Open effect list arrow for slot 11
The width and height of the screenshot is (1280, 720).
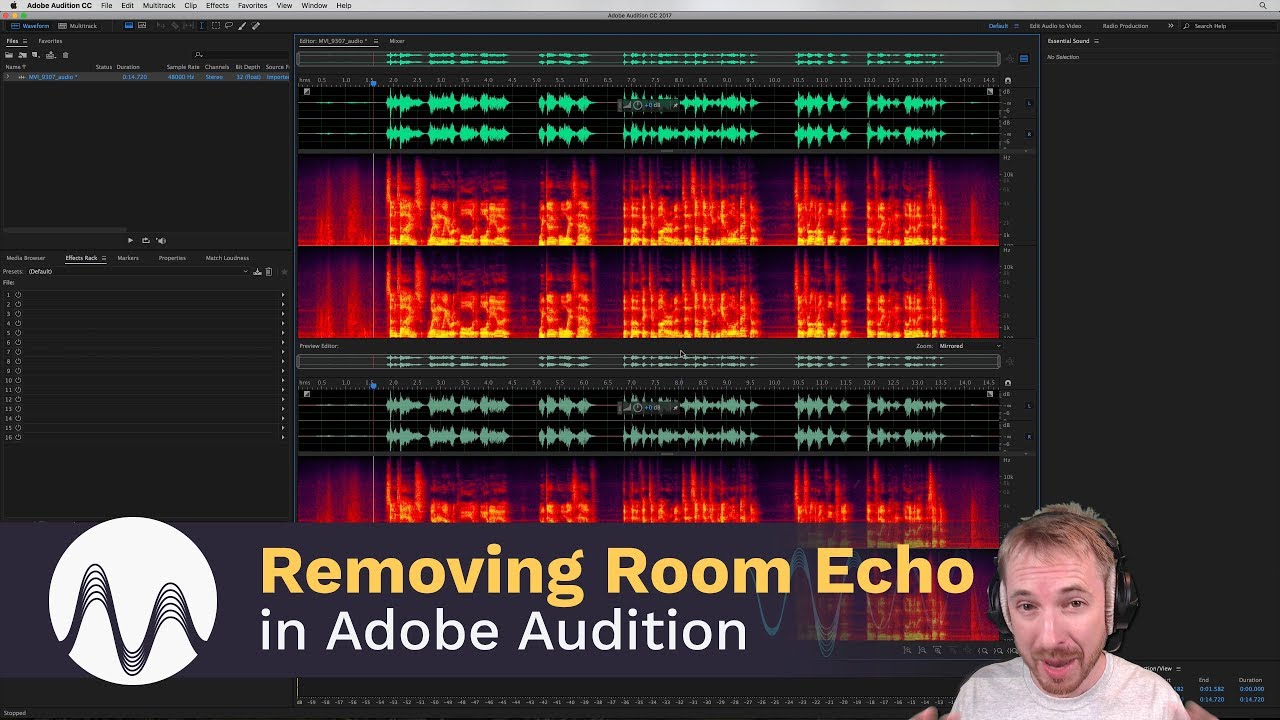pos(283,390)
